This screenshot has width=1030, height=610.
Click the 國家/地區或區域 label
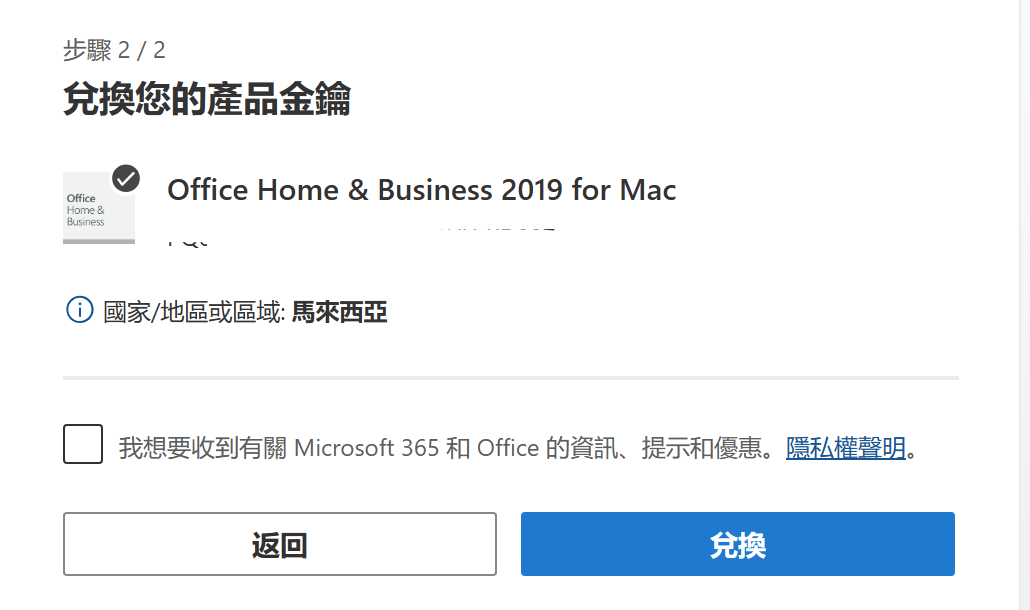click(195, 313)
